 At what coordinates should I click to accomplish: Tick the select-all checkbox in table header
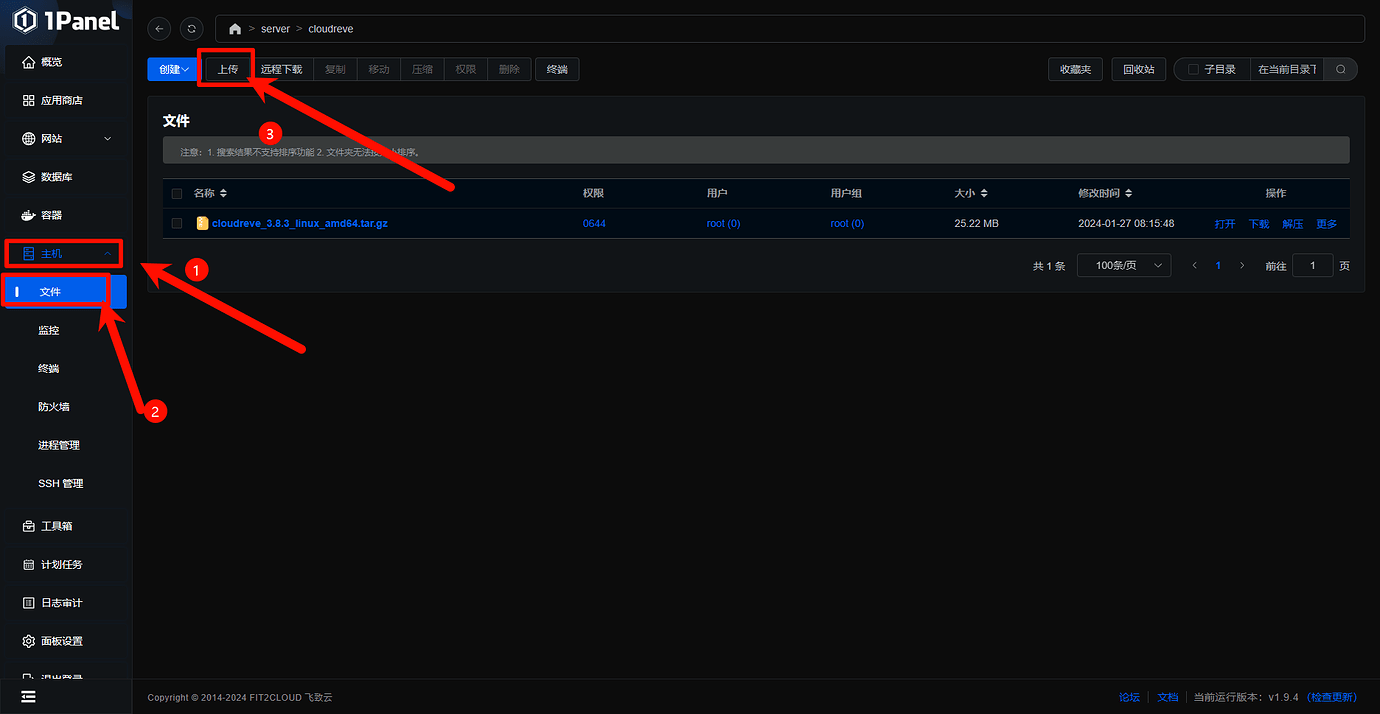tap(177, 194)
